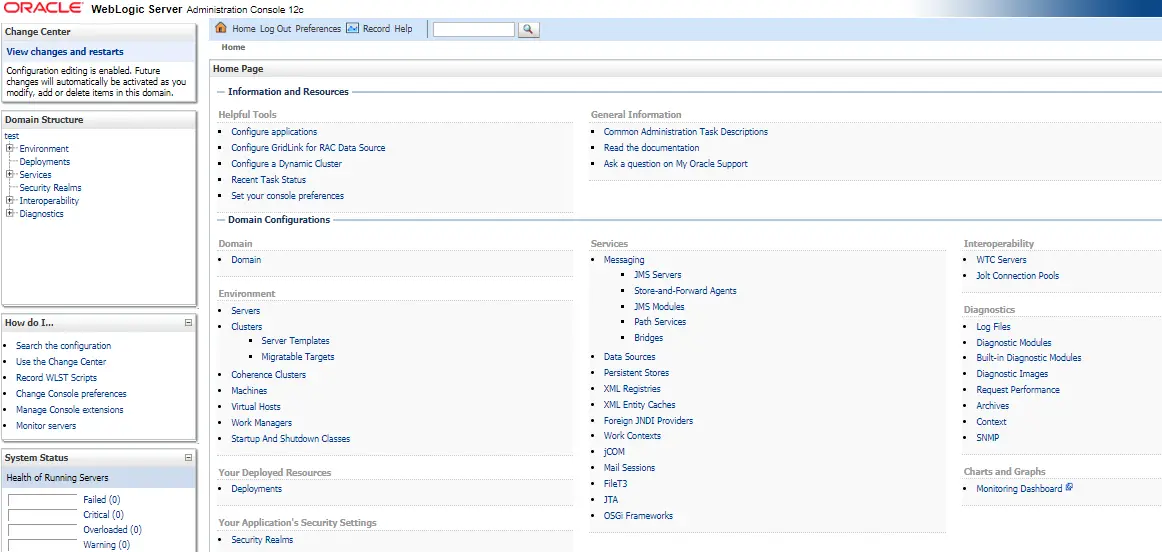
Task: Click Log Out in the top toolbar
Action: [275, 29]
